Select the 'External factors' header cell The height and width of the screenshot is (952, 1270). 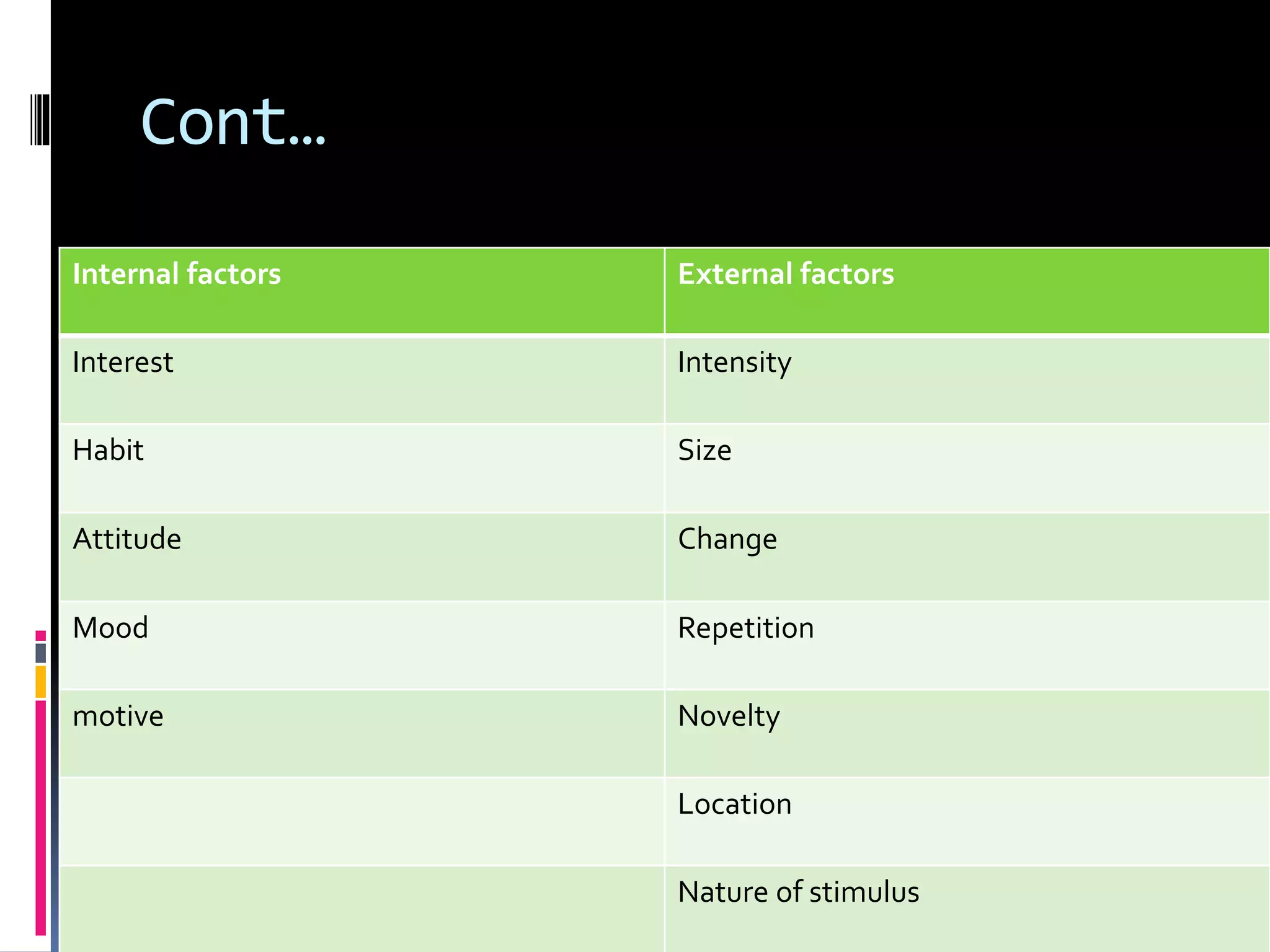click(x=967, y=291)
